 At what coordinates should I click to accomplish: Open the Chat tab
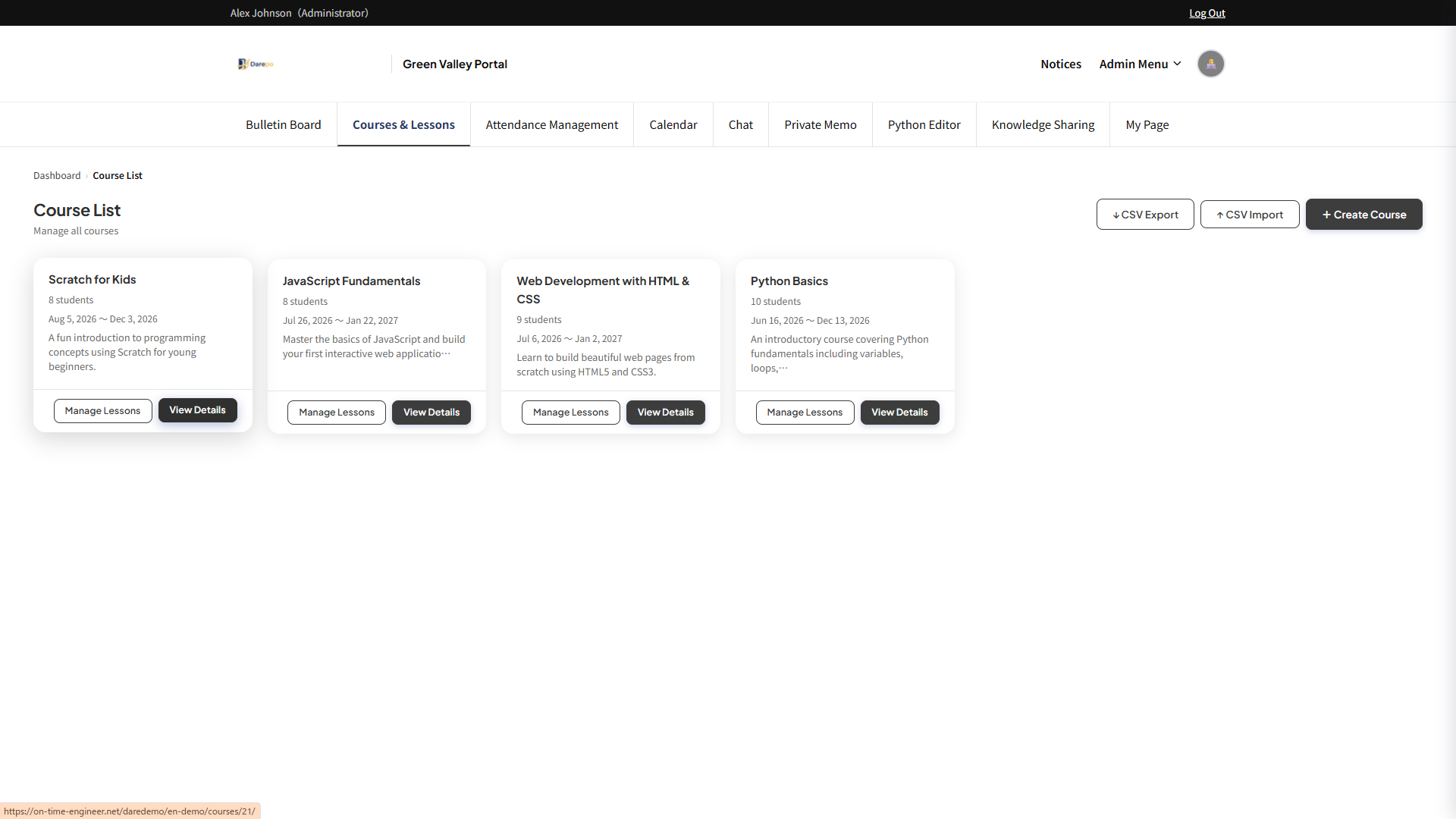tap(741, 124)
